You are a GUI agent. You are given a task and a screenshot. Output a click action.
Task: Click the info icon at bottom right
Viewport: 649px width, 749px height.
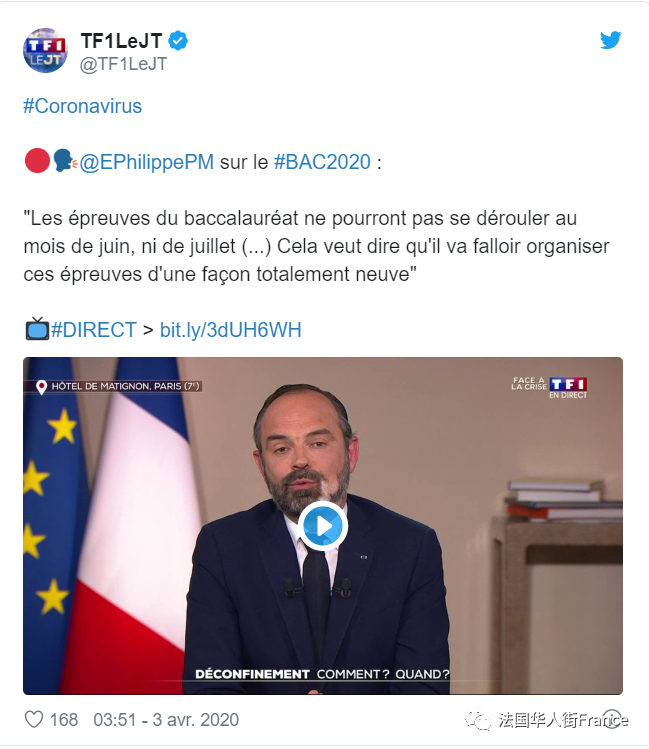pos(613,719)
